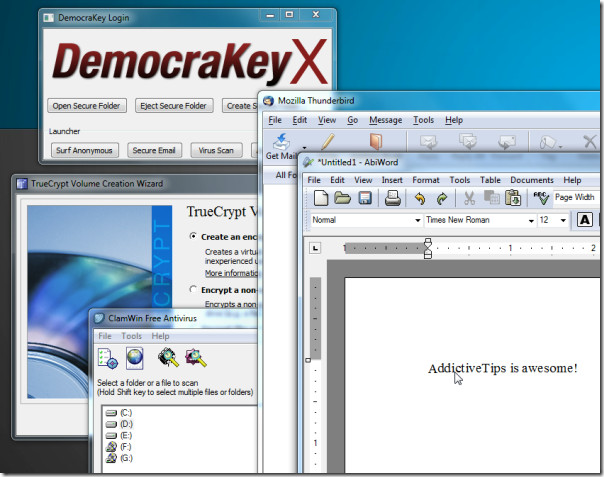Click ClamWin's scan files magnifier icon
This screenshot has width=604, height=477.
[x=196, y=358]
